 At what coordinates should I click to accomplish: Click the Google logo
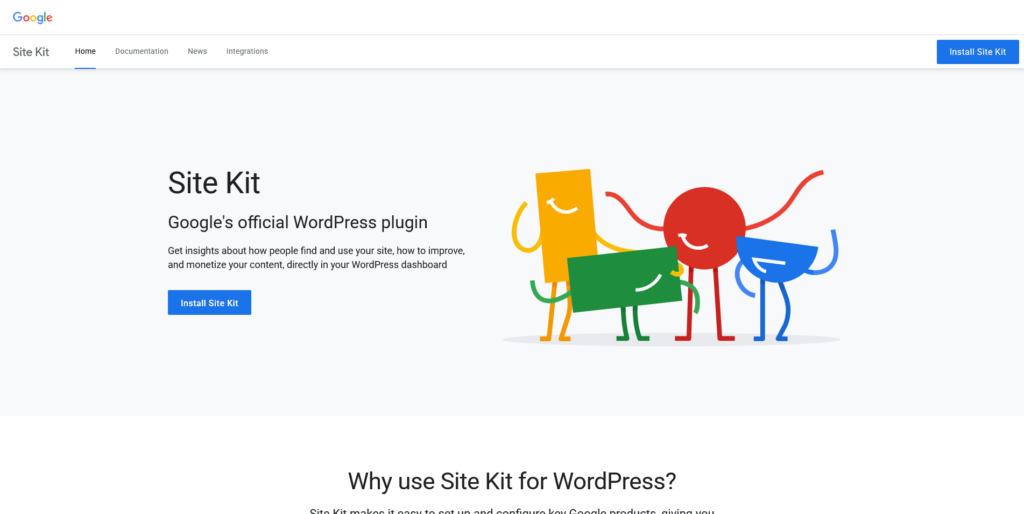(x=33, y=18)
